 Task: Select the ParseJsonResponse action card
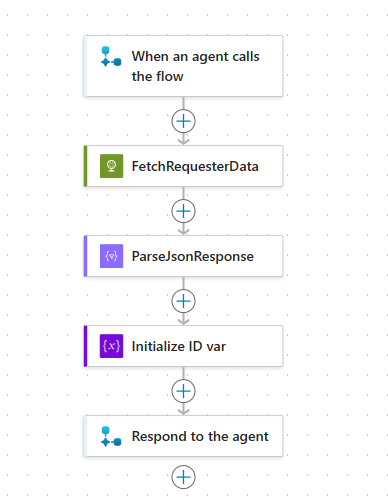pyautogui.click(x=183, y=256)
